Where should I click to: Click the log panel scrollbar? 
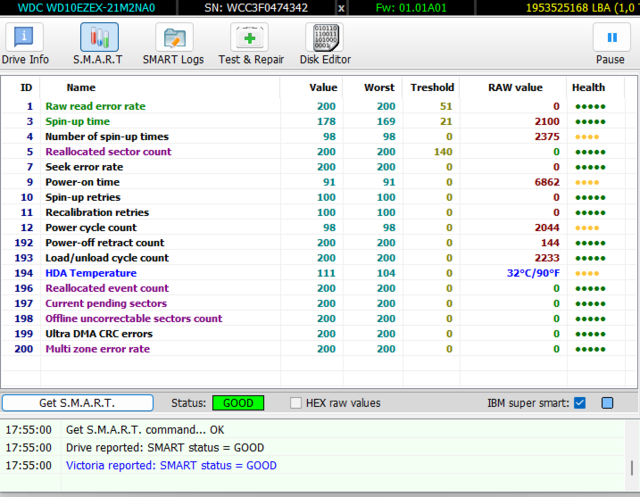632,467
